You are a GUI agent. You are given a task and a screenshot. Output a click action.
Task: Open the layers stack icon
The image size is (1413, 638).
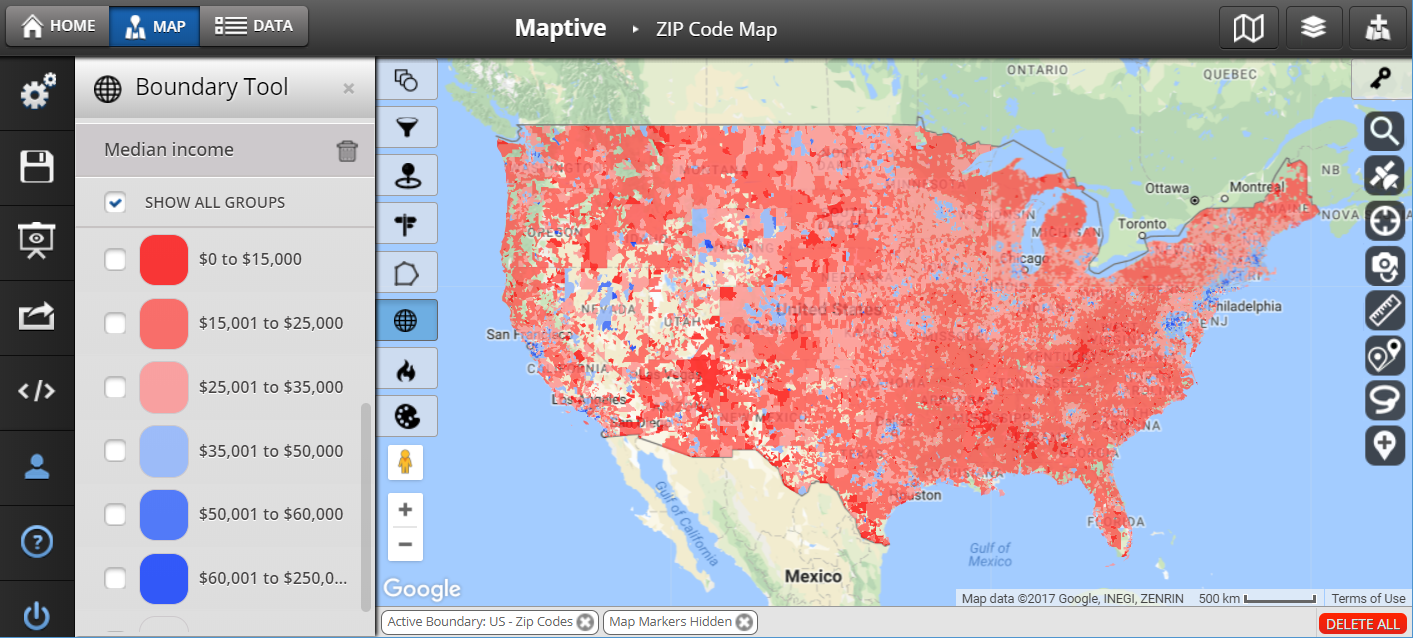point(1313,28)
